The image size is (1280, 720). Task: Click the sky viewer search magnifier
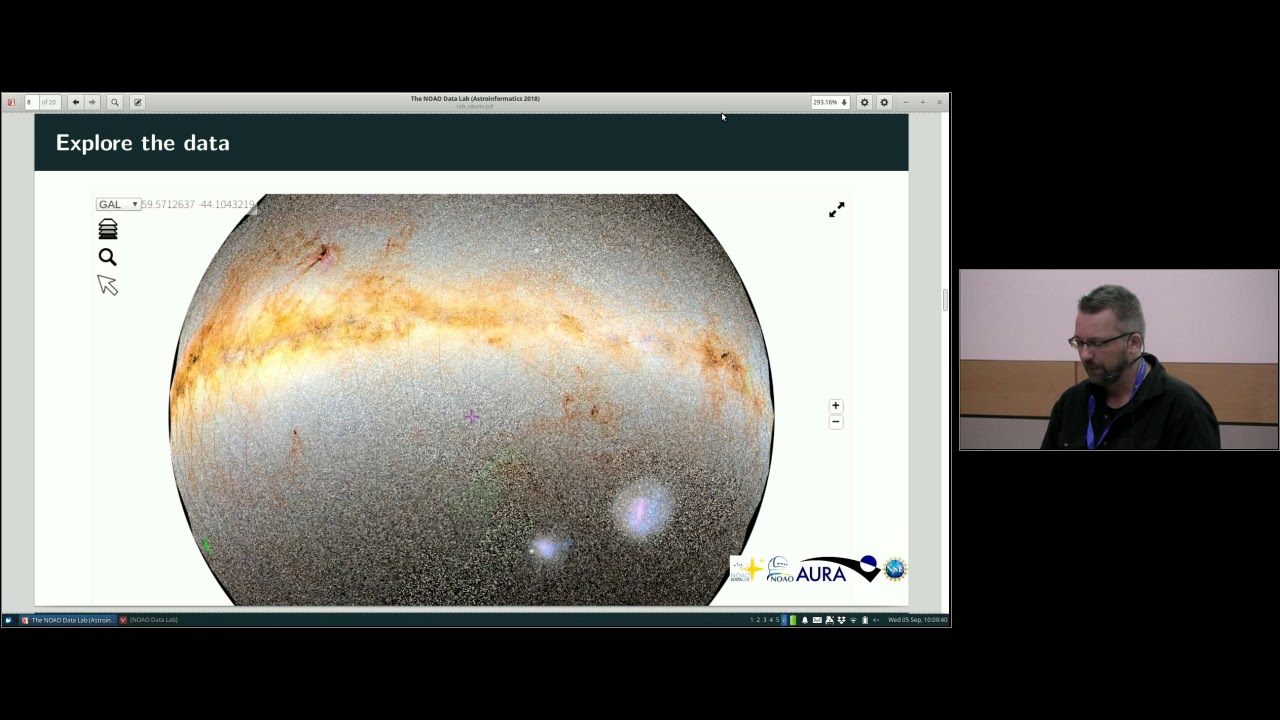pyautogui.click(x=108, y=257)
